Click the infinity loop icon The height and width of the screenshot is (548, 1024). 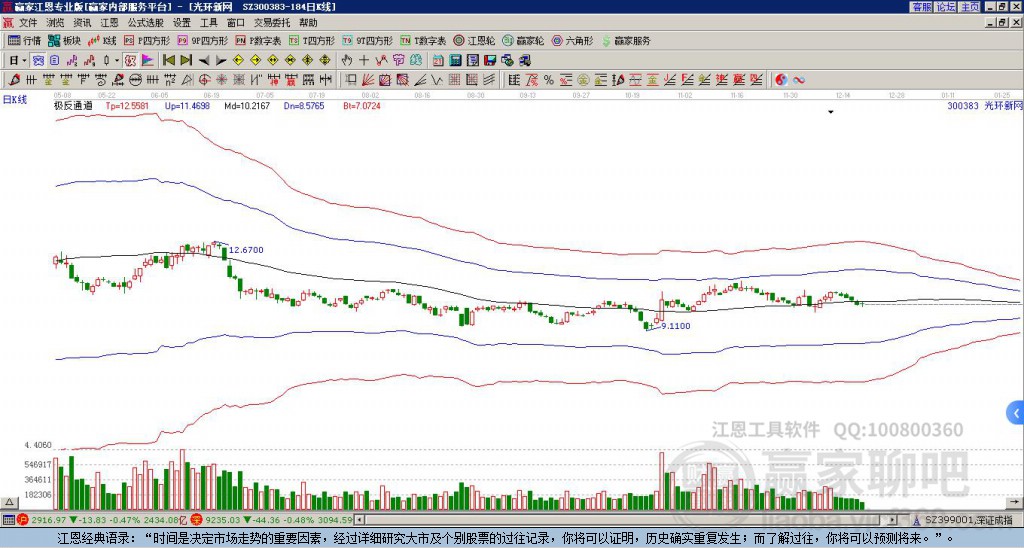click(x=798, y=80)
